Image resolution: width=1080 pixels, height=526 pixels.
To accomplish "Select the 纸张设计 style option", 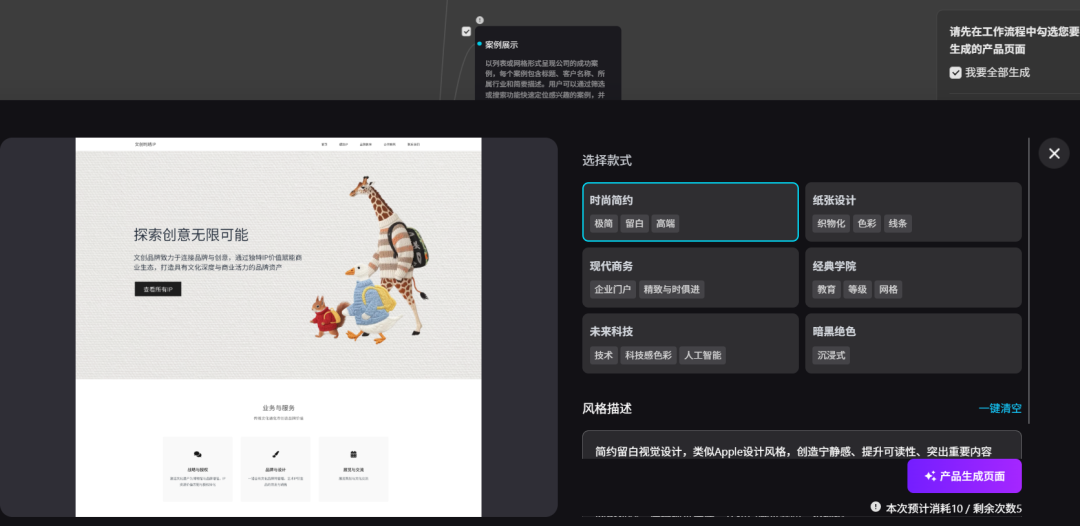I will (913, 212).
